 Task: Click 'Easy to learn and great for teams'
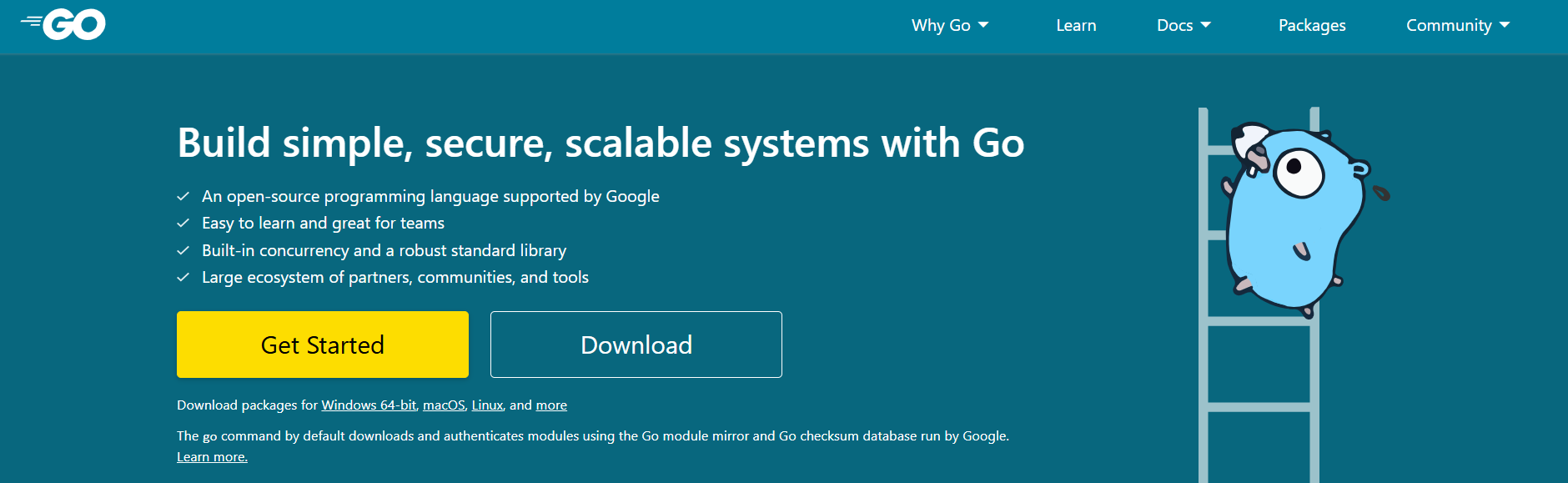[x=323, y=224]
